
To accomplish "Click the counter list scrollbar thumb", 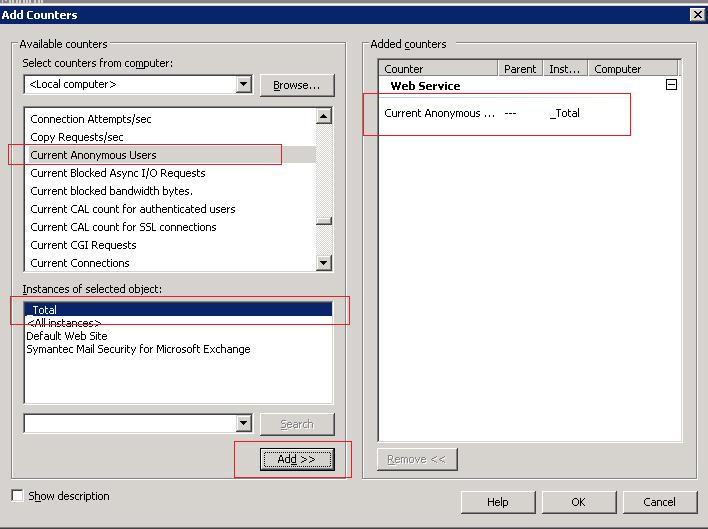I will [324, 221].
